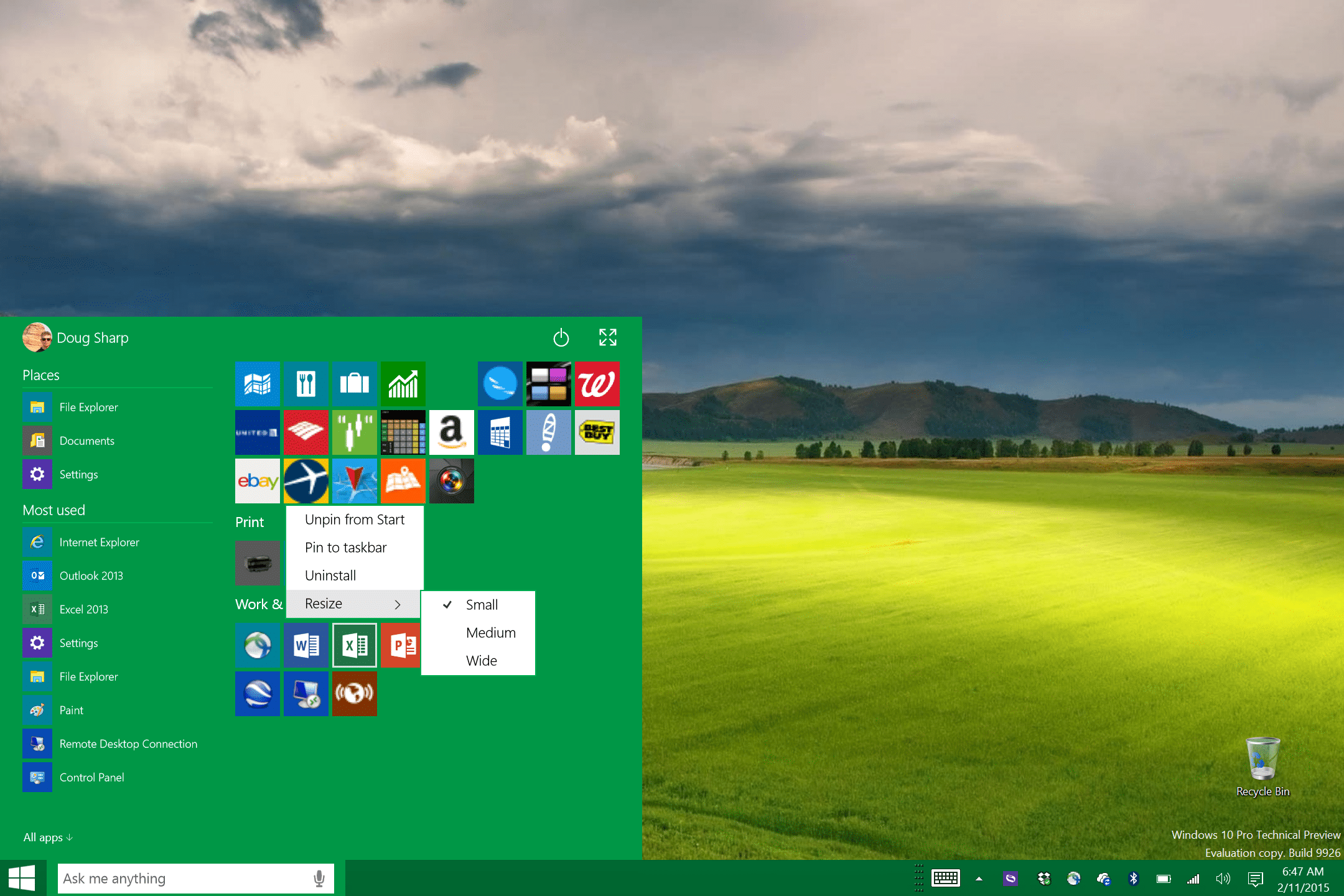Open Remote Desktop Connection entry
The image size is (1344, 896).
[x=117, y=744]
